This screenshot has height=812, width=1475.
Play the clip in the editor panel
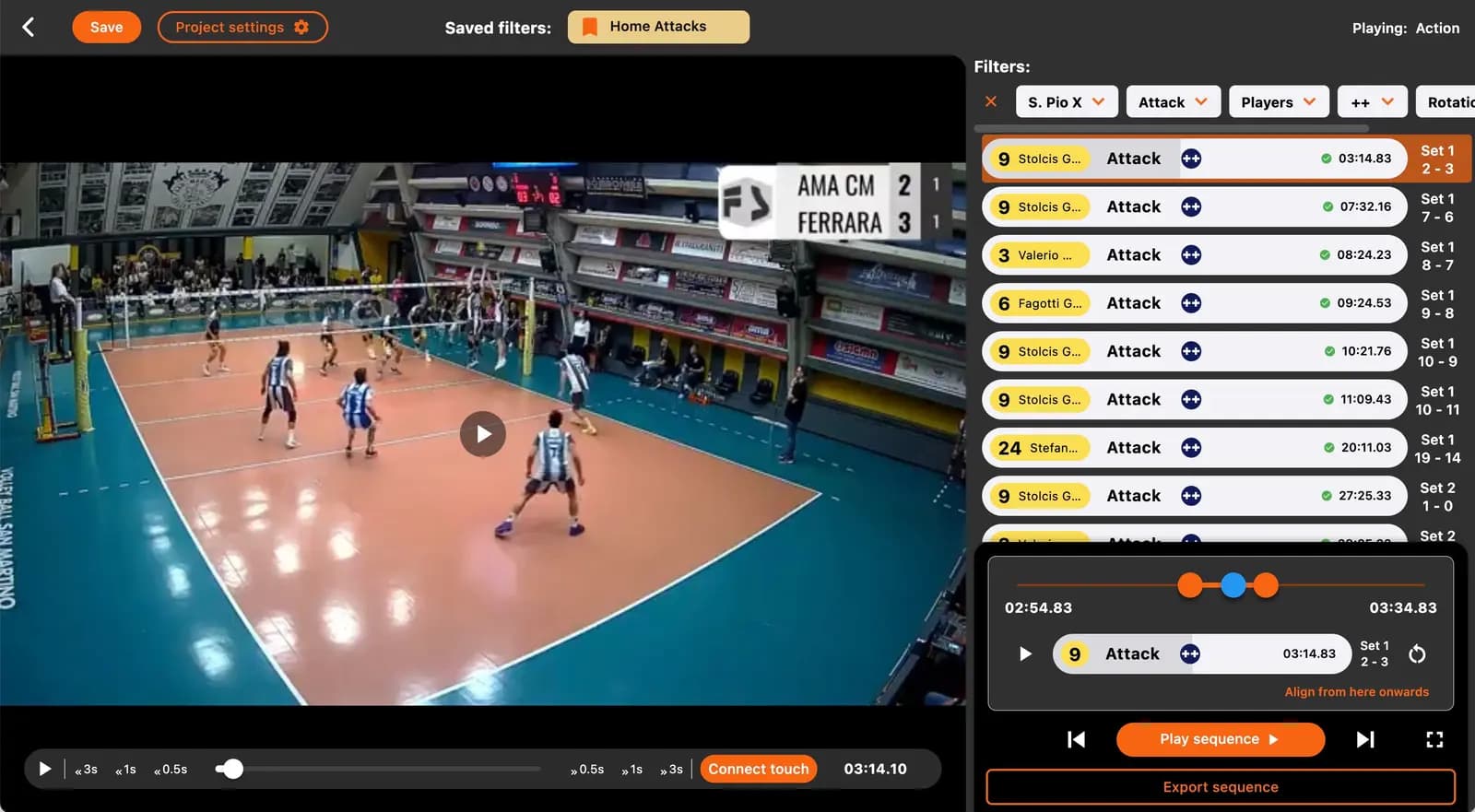click(1025, 653)
